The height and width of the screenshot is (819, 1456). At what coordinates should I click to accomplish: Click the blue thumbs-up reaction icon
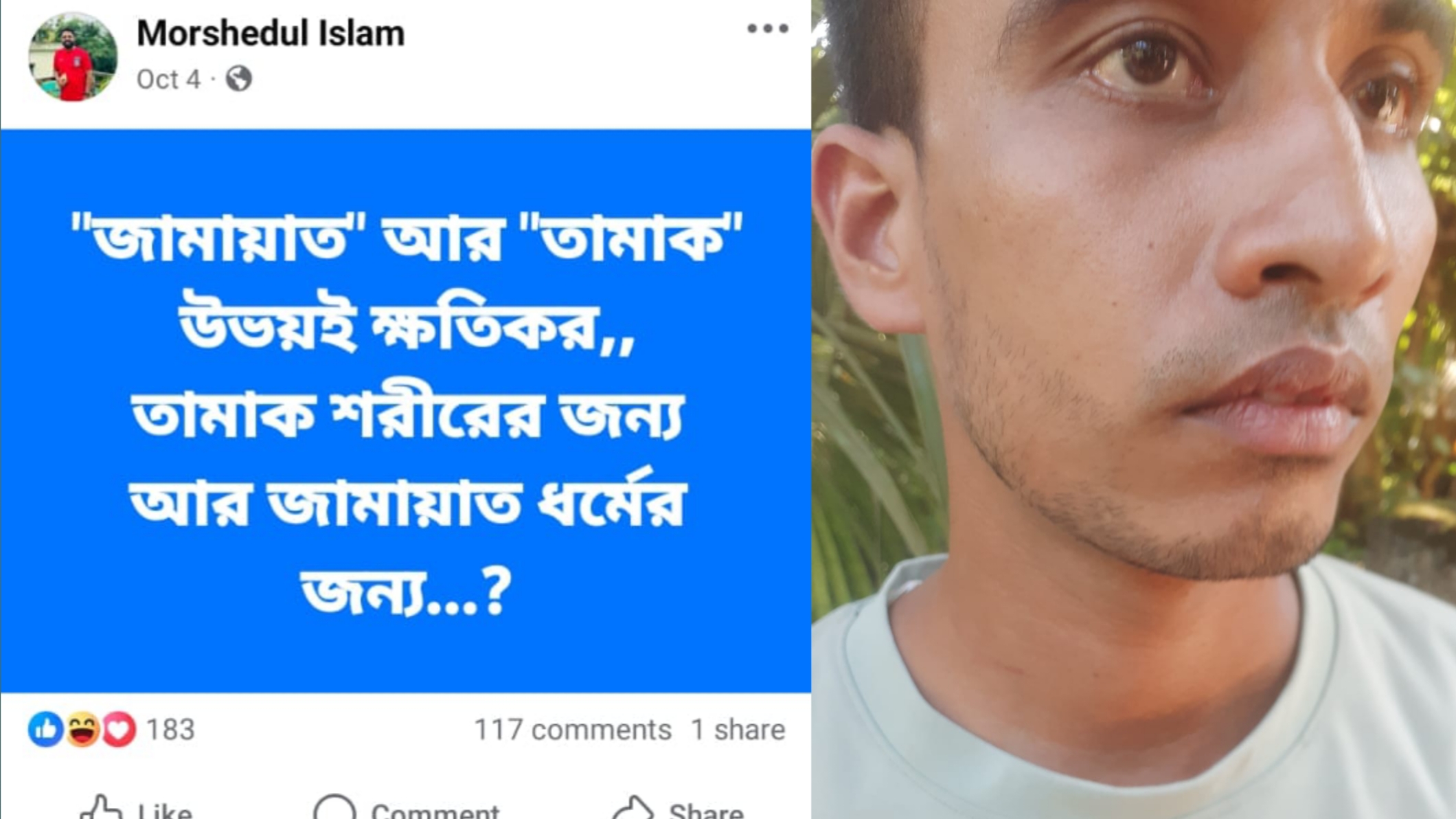(45, 729)
